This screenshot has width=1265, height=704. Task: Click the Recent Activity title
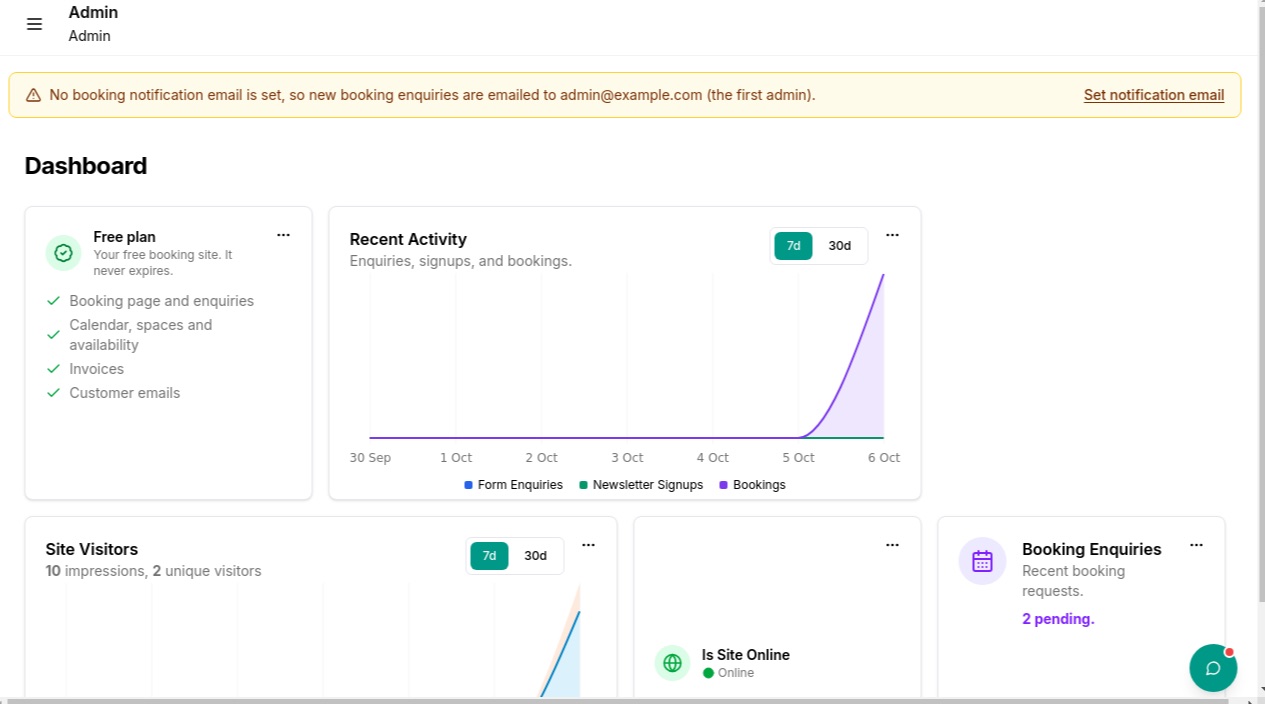tap(408, 239)
